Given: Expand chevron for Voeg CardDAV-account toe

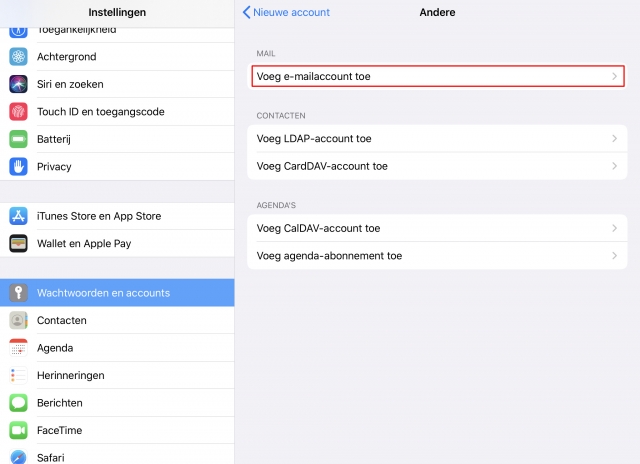Looking at the screenshot, I should [614, 166].
